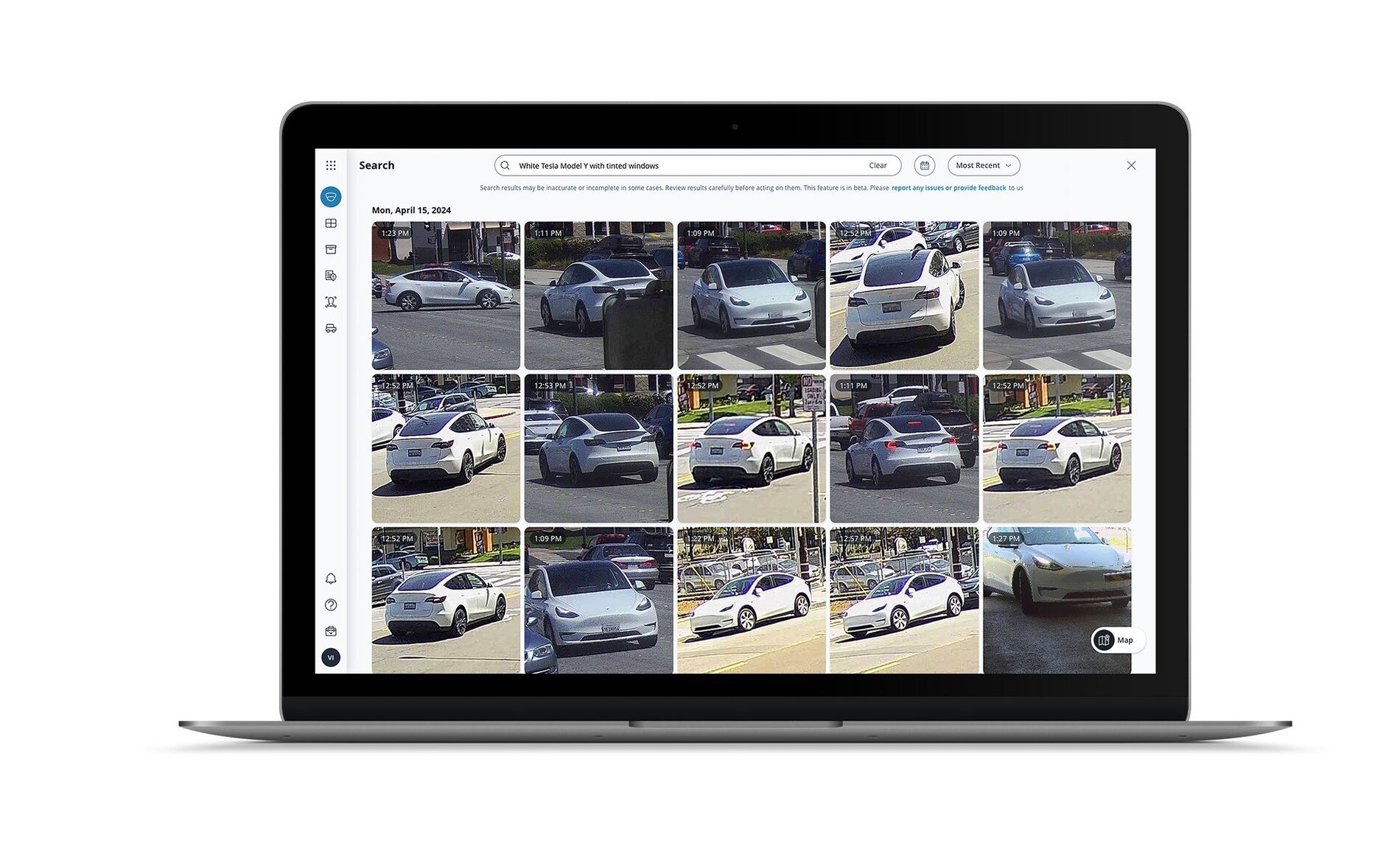The image size is (1400, 858).
Task: Open the vehicle icon in sidebar
Action: point(331,328)
